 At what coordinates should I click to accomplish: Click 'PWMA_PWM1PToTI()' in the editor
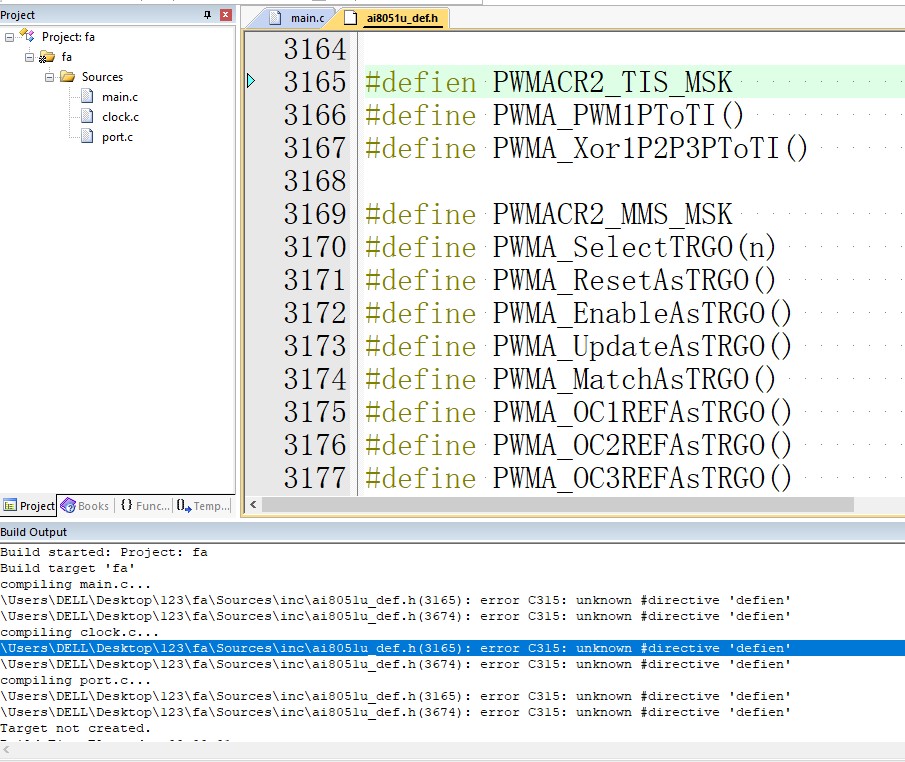618,115
